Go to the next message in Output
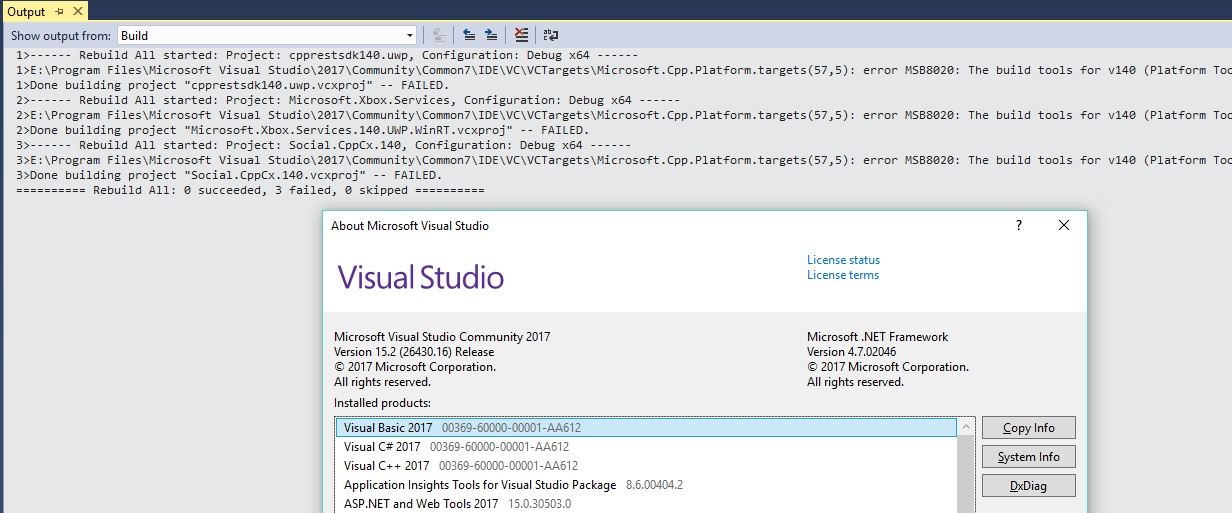The height and width of the screenshot is (513, 1232). [x=491, y=35]
